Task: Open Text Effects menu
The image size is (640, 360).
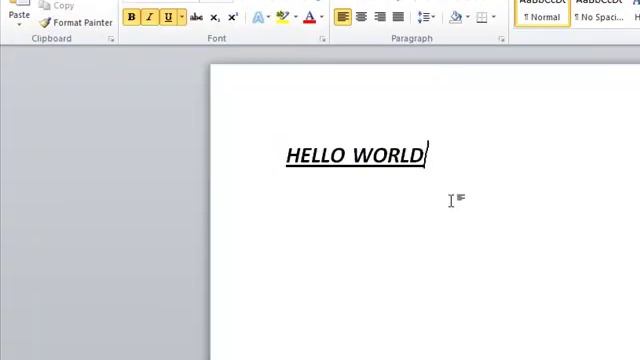Action: [x=258, y=17]
